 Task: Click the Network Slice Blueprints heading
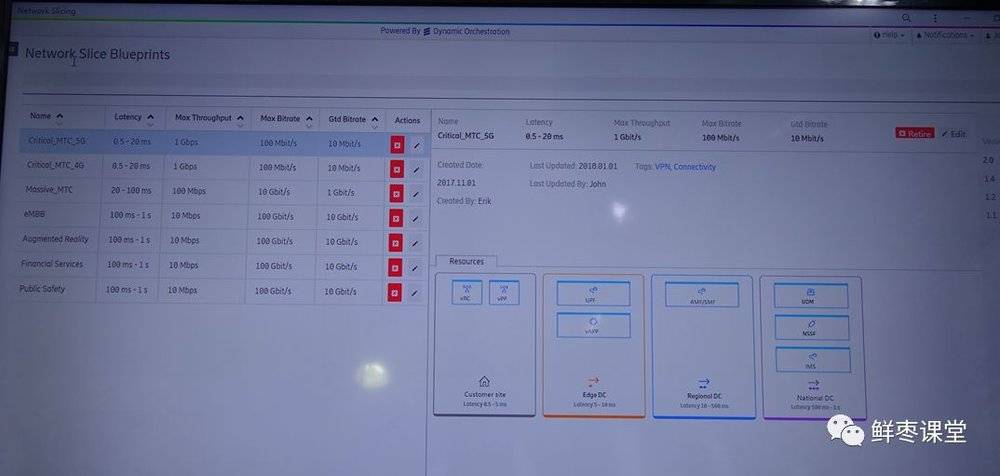point(98,54)
